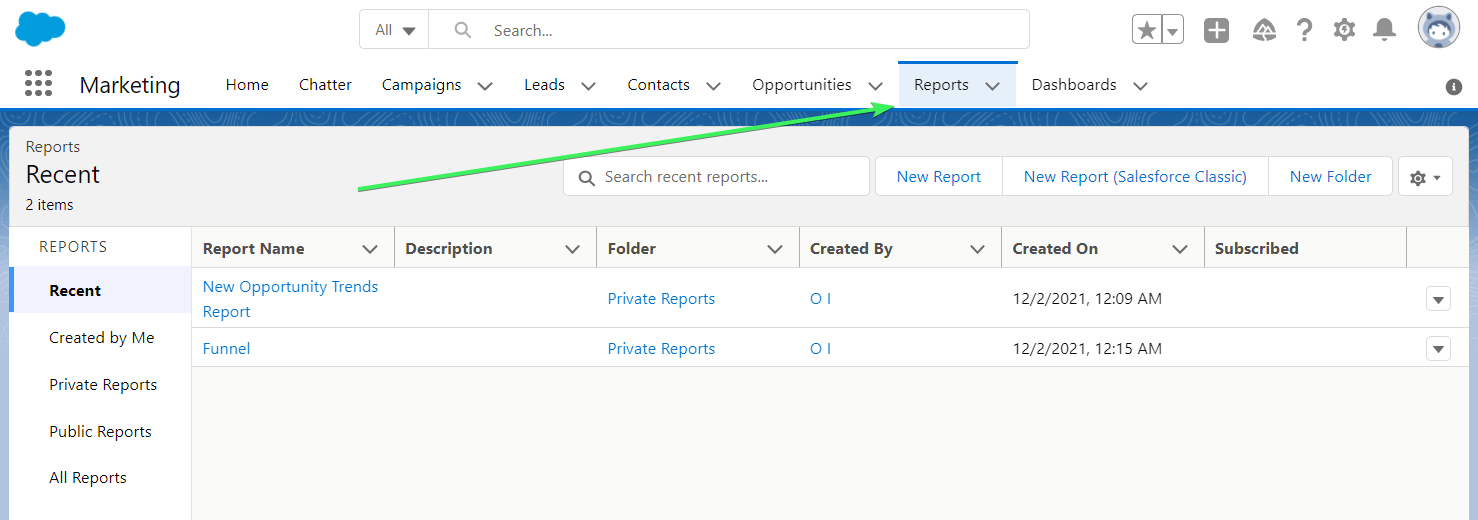This screenshot has width=1478, height=520.
Task: Open creator O I link in Funnel row
Action: (x=820, y=349)
